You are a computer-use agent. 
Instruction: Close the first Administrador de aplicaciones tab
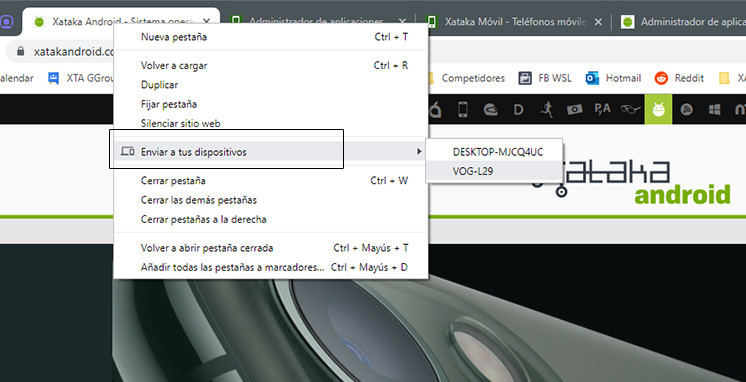pyautogui.click(x=402, y=22)
